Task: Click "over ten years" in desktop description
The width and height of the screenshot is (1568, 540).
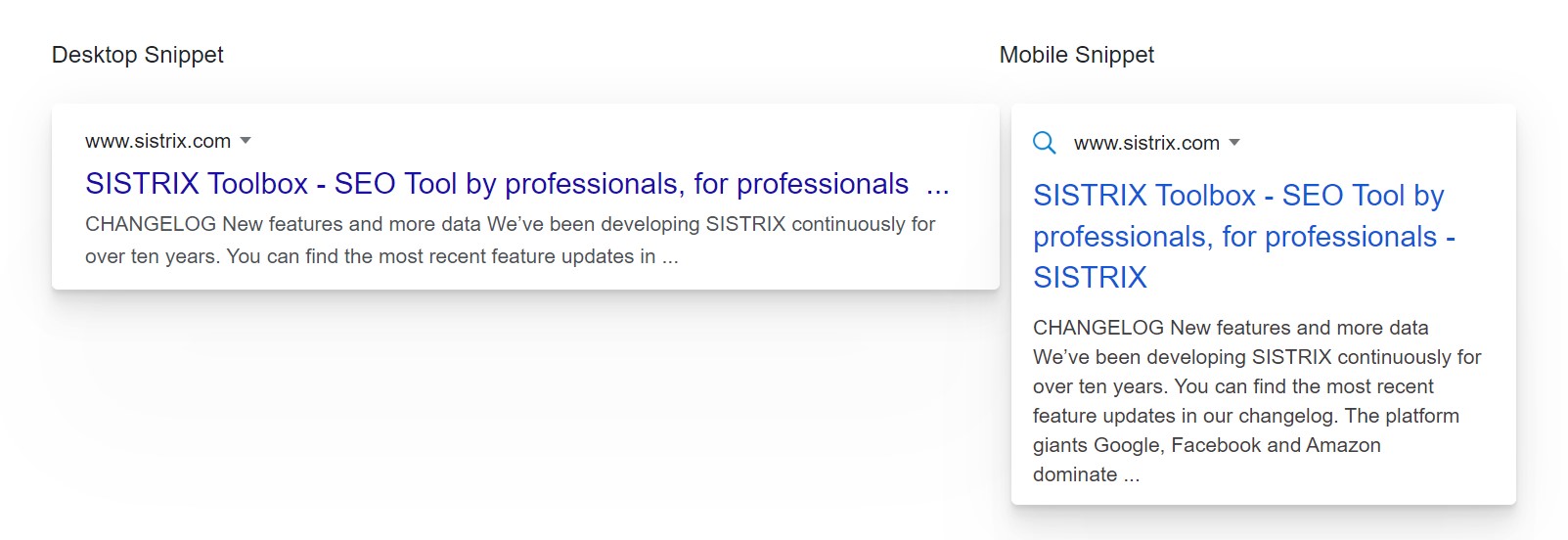Action: click(x=151, y=256)
